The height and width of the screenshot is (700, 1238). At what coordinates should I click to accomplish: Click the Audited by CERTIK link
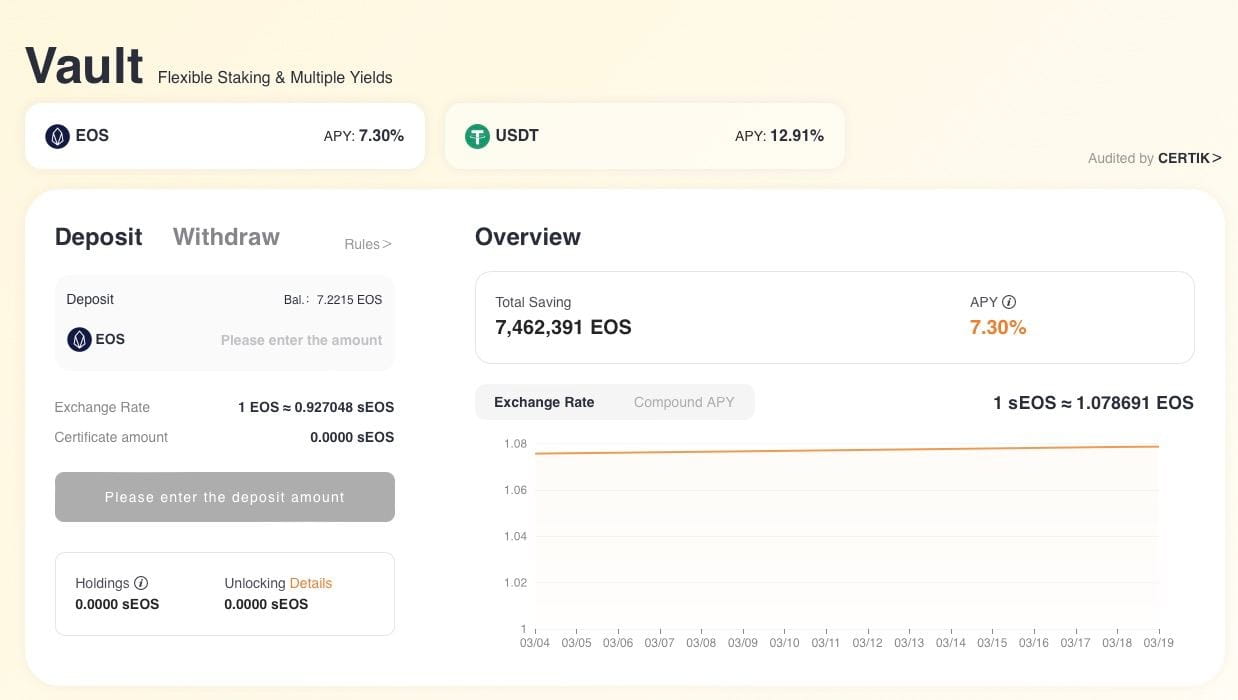tap(1155, 158)
